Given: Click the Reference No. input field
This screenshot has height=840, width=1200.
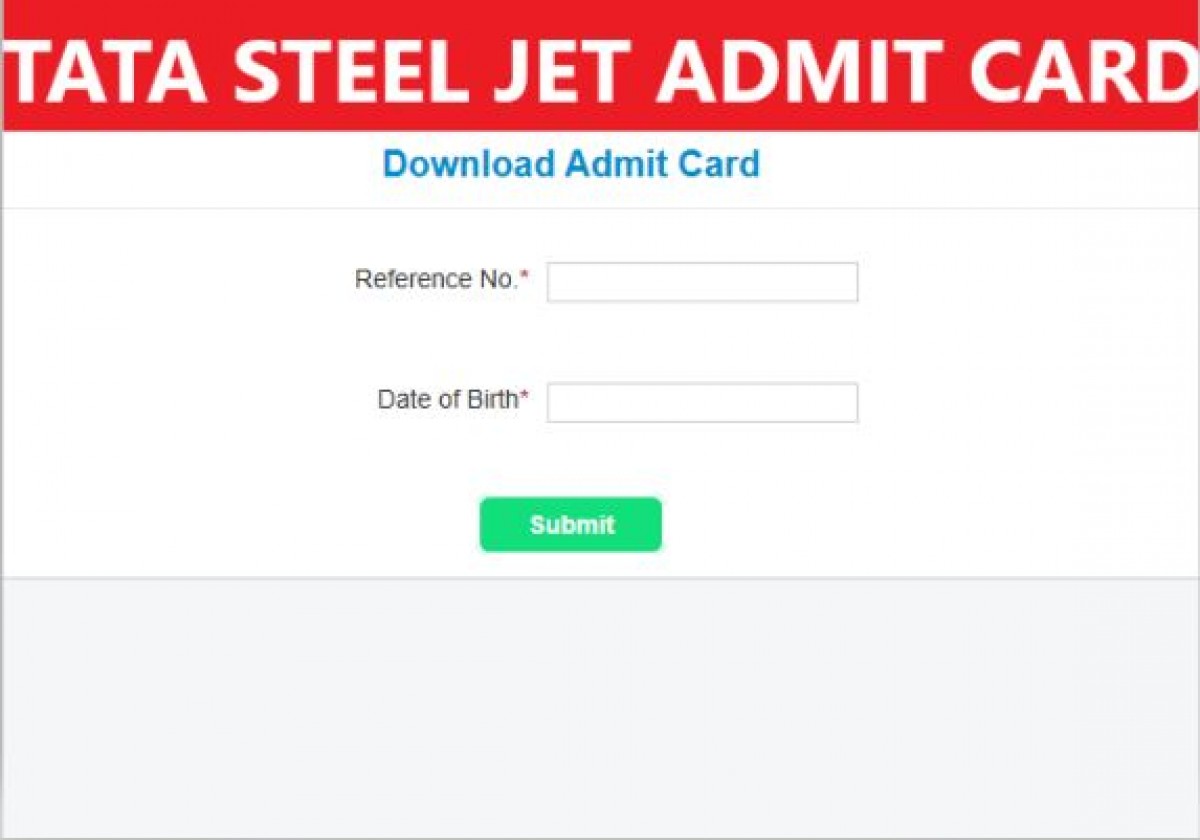Looking at the screenshot, I should (702, 282).
